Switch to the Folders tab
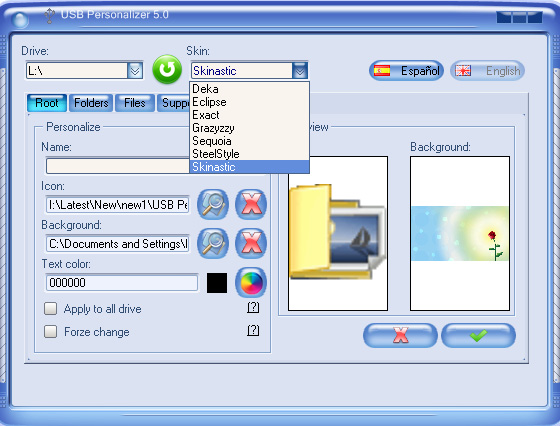 click(91, 103)
